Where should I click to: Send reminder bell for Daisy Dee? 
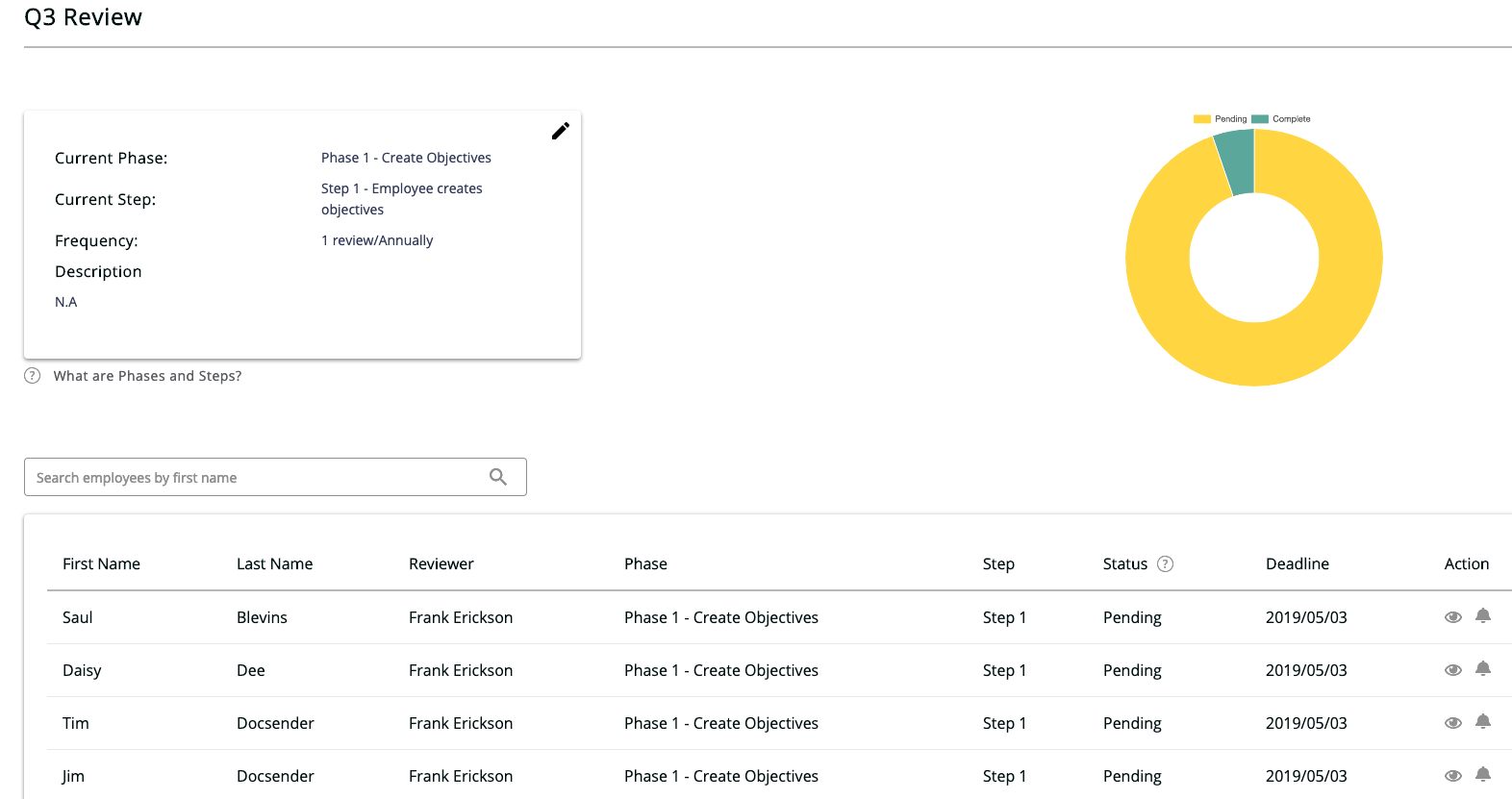[x=1483, y=669]
